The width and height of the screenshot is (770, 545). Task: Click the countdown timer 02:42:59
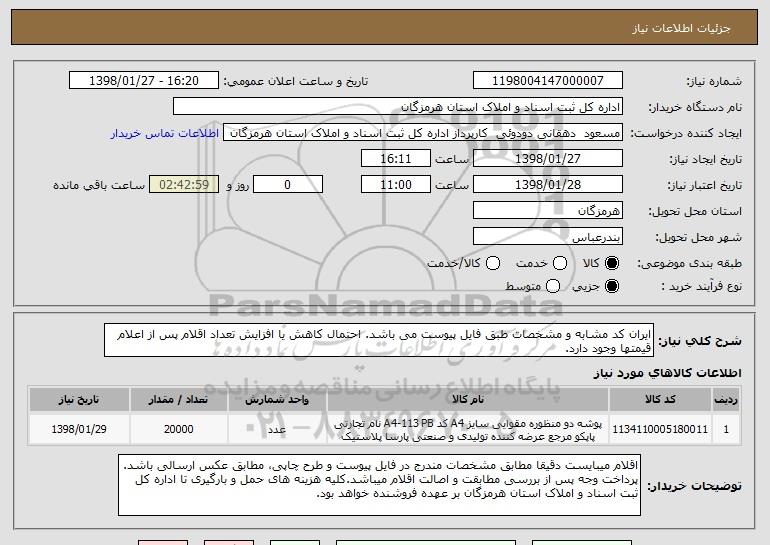click(x=184, y=185)
